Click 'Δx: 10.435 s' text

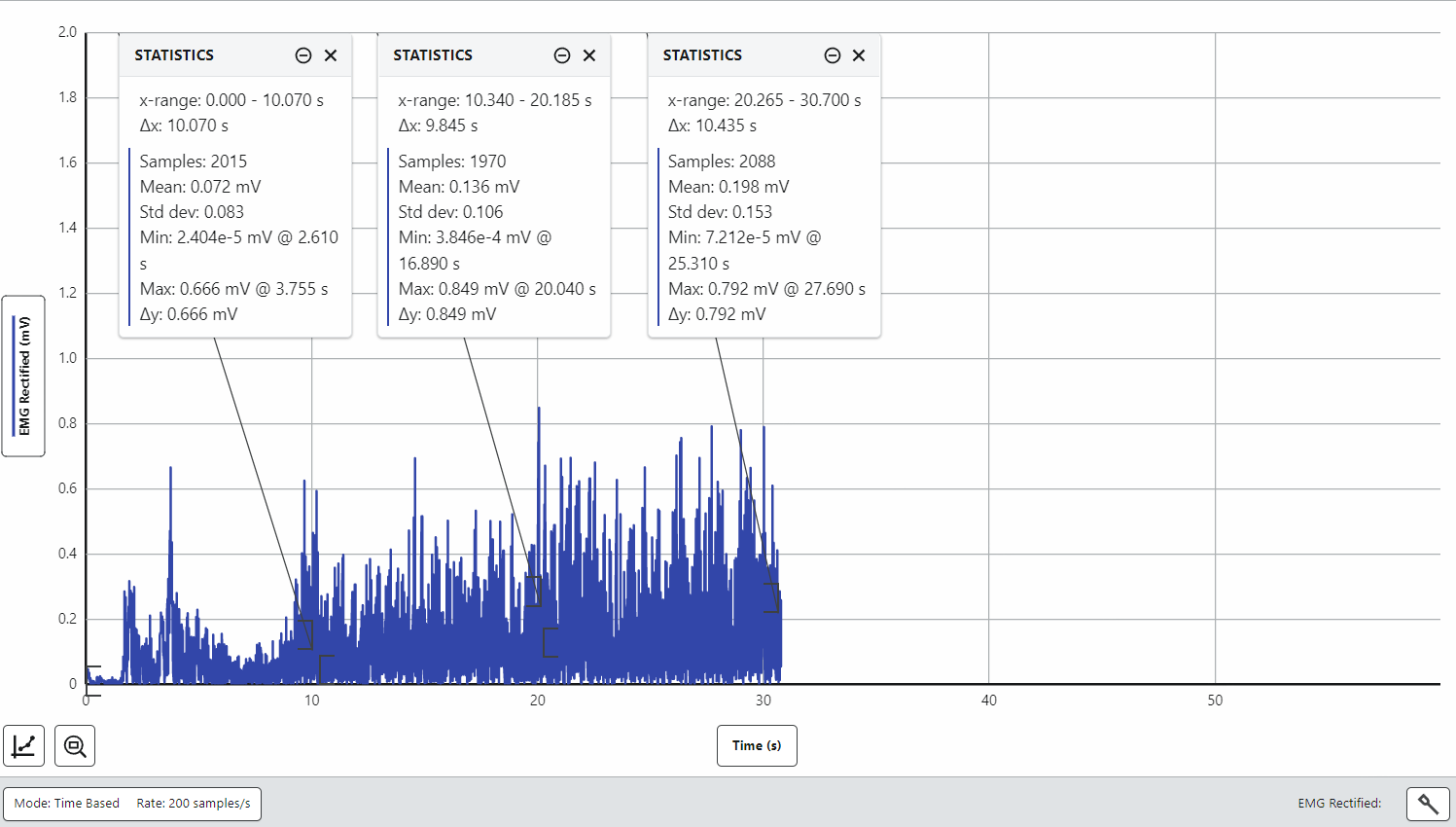coord(712,126)
